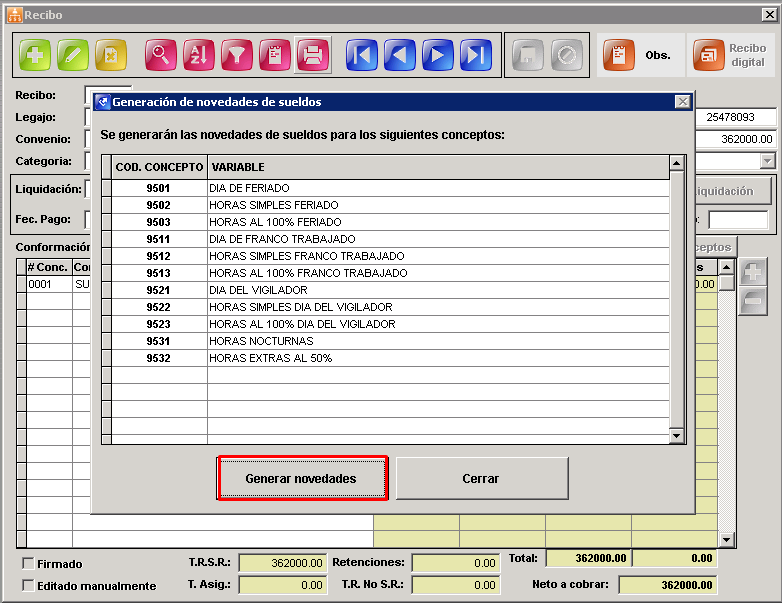Click the Neto a cobrar value field

(x=668, y=585)
